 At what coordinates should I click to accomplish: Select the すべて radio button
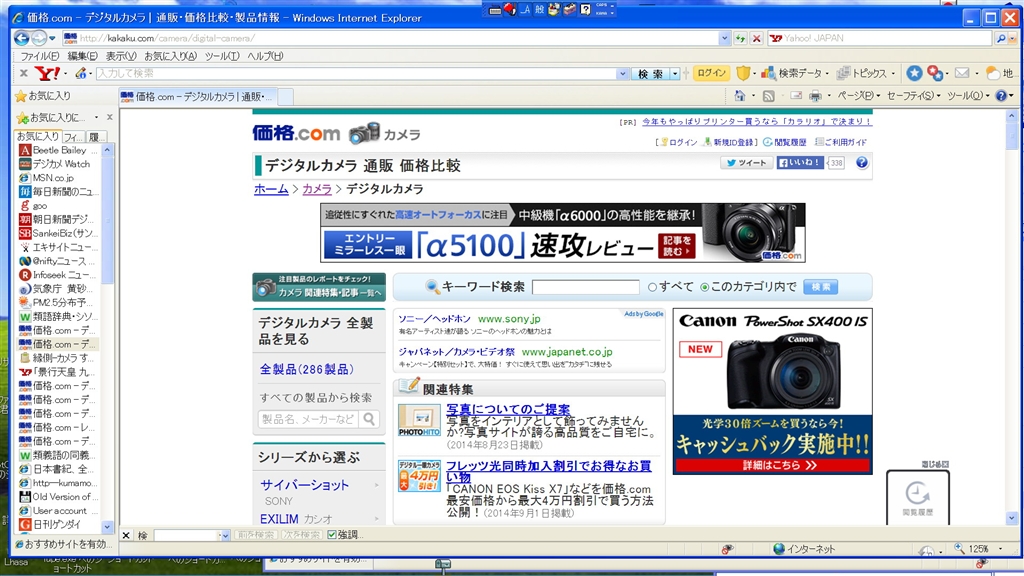tap(652, 287)
